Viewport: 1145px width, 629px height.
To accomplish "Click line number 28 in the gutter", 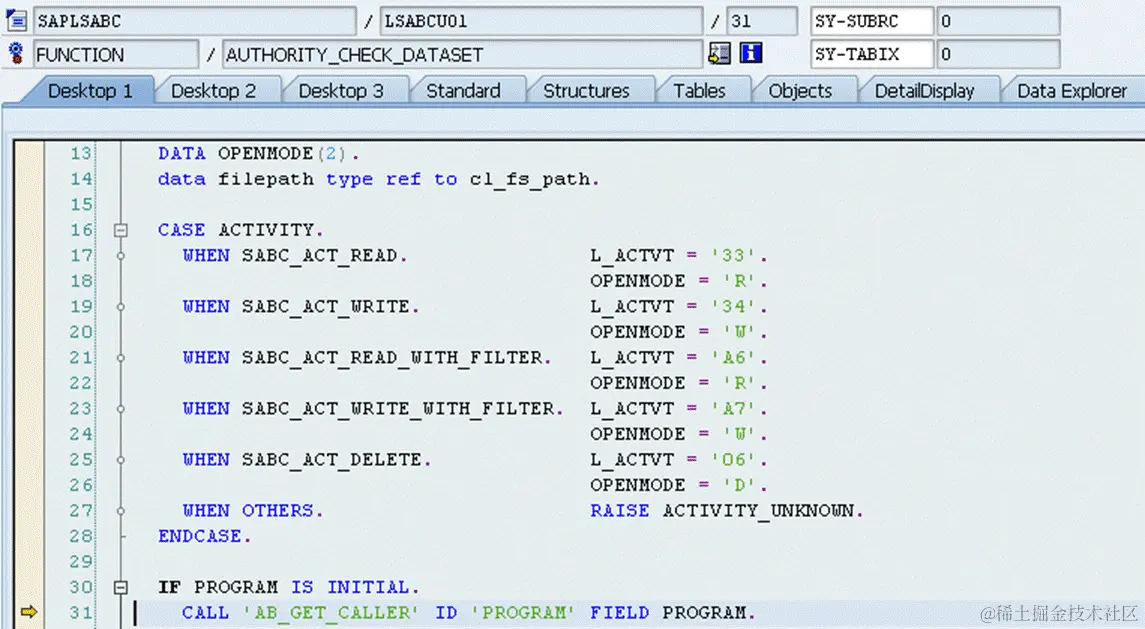I will [x=81, y=536].
